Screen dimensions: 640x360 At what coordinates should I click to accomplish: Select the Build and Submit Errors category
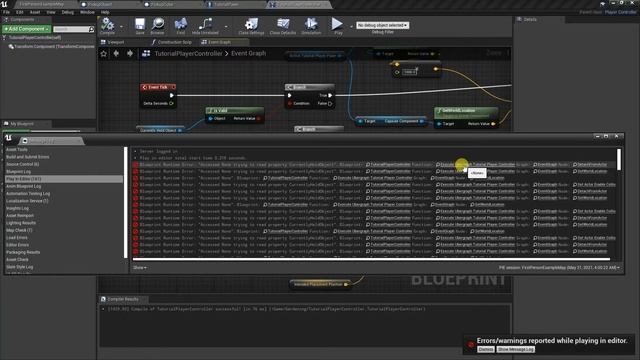point(64,157)
